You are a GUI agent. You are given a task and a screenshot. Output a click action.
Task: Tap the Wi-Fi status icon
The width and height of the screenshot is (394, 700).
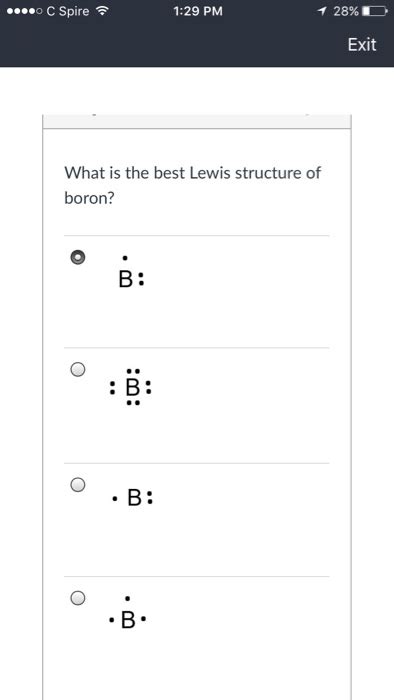click(x=103, y=12)
